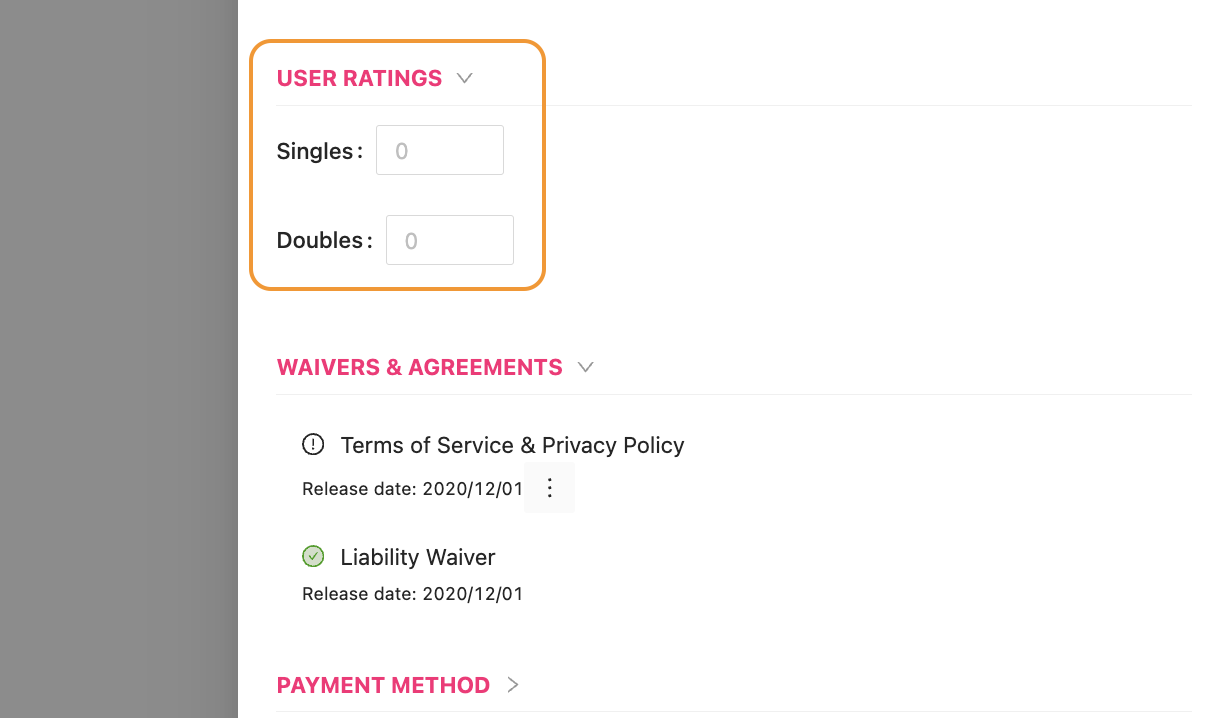The width and height of the screenshot is (1220, 718).
Task: Click the dimmed gray backdrop to dismiss panel
Action: [118, 359]
